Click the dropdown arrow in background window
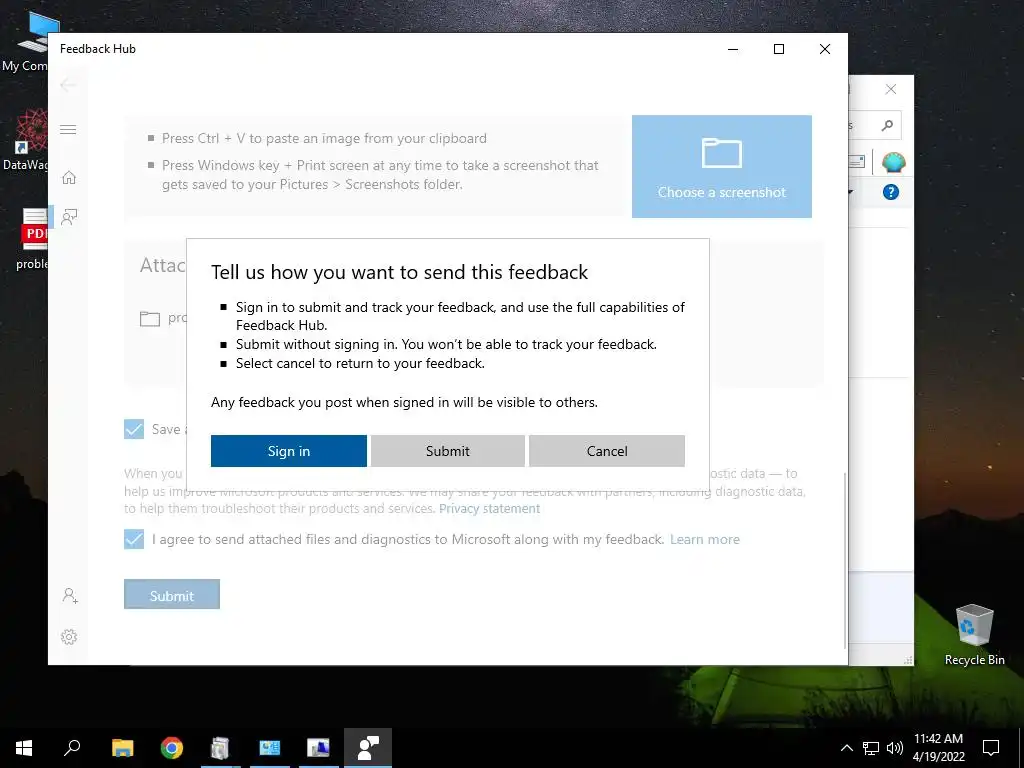The width and height of the screenshot is (1024, 768). point(850,192)
